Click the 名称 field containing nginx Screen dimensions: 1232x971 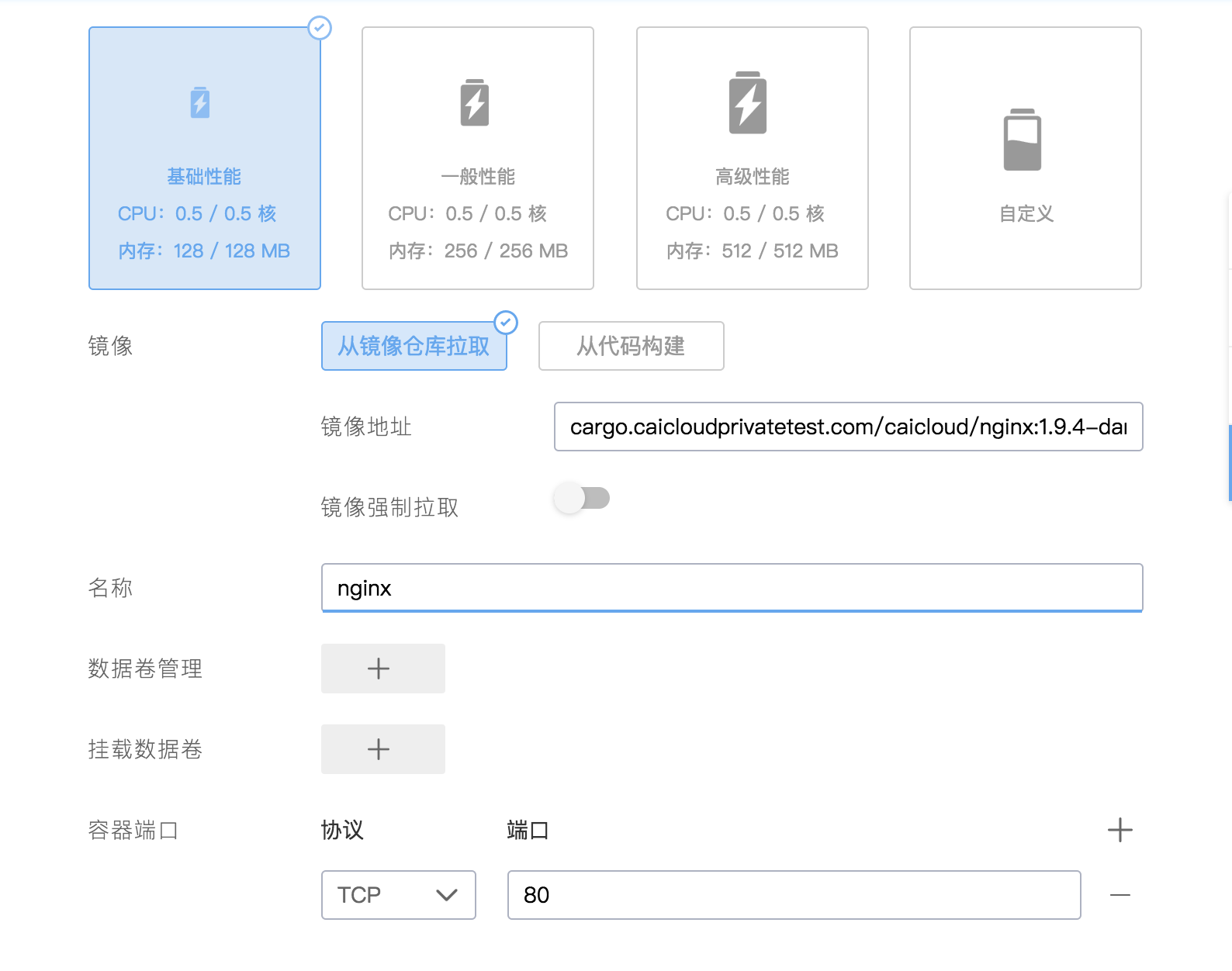point(732,588)
